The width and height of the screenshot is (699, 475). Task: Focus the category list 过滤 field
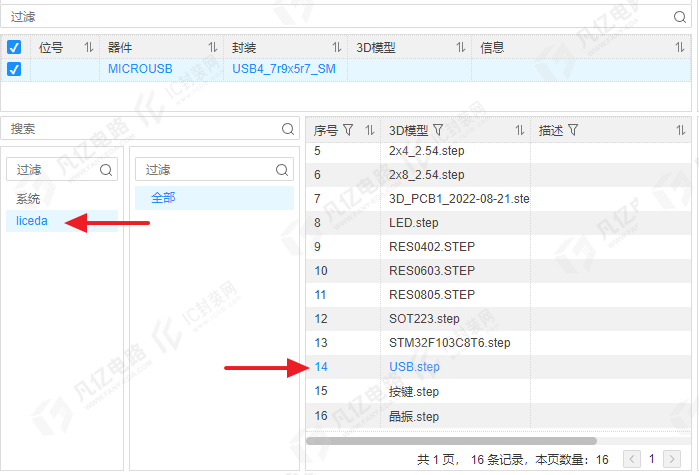[214, 169]
